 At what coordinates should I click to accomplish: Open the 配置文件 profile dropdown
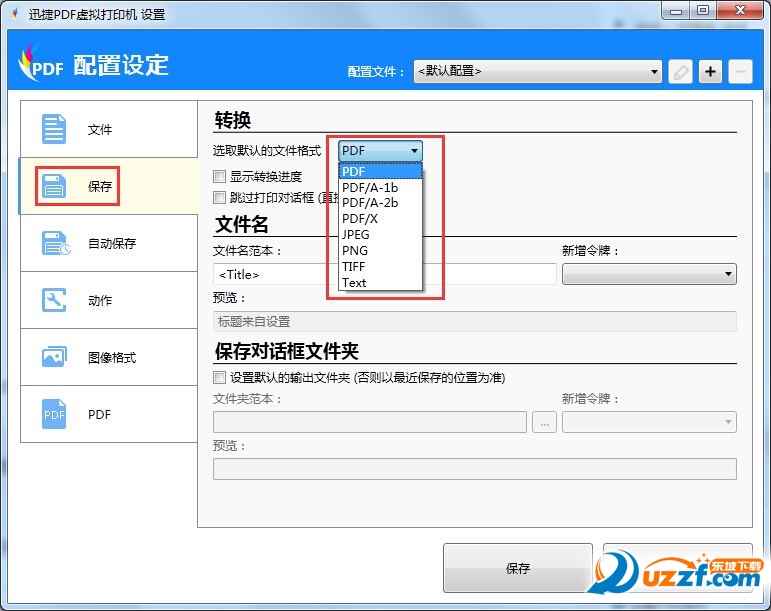[537, 71]
